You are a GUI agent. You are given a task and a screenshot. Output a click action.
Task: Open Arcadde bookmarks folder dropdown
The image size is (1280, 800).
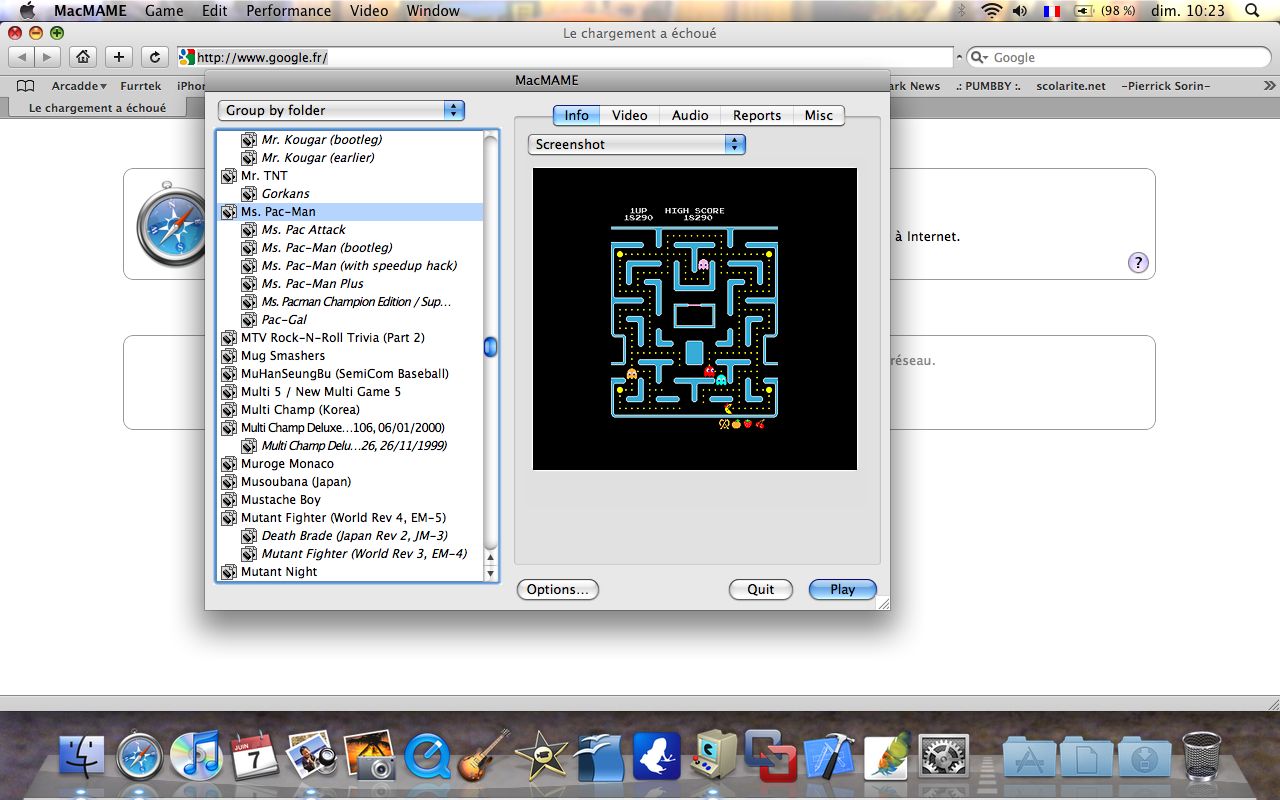80,86
